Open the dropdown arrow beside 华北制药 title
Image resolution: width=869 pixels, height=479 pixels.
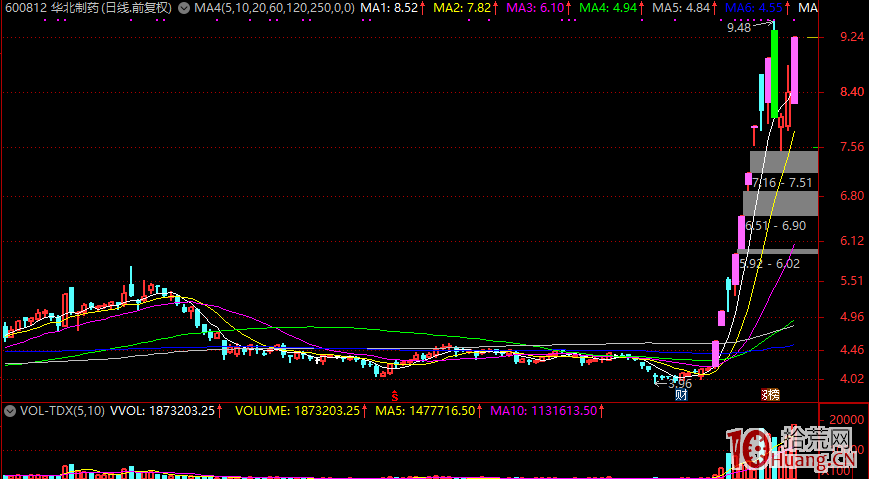click(x=183, y=8)
